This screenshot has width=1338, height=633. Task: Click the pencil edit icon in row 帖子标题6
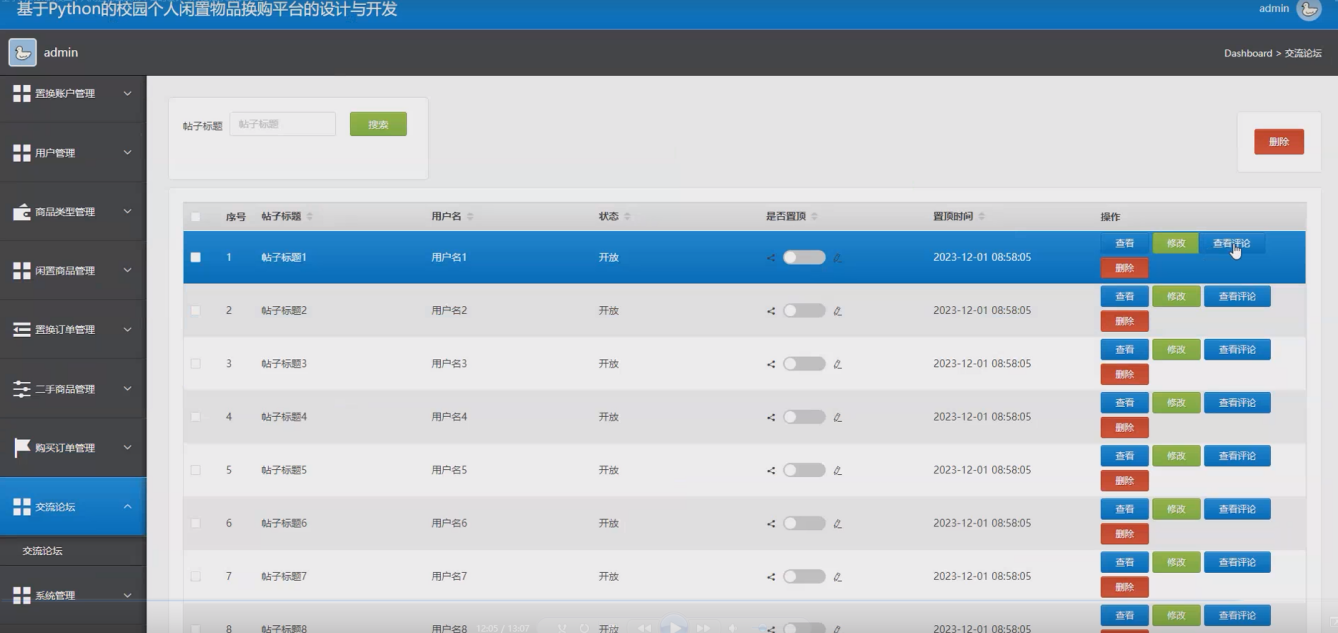coord(837,522)
